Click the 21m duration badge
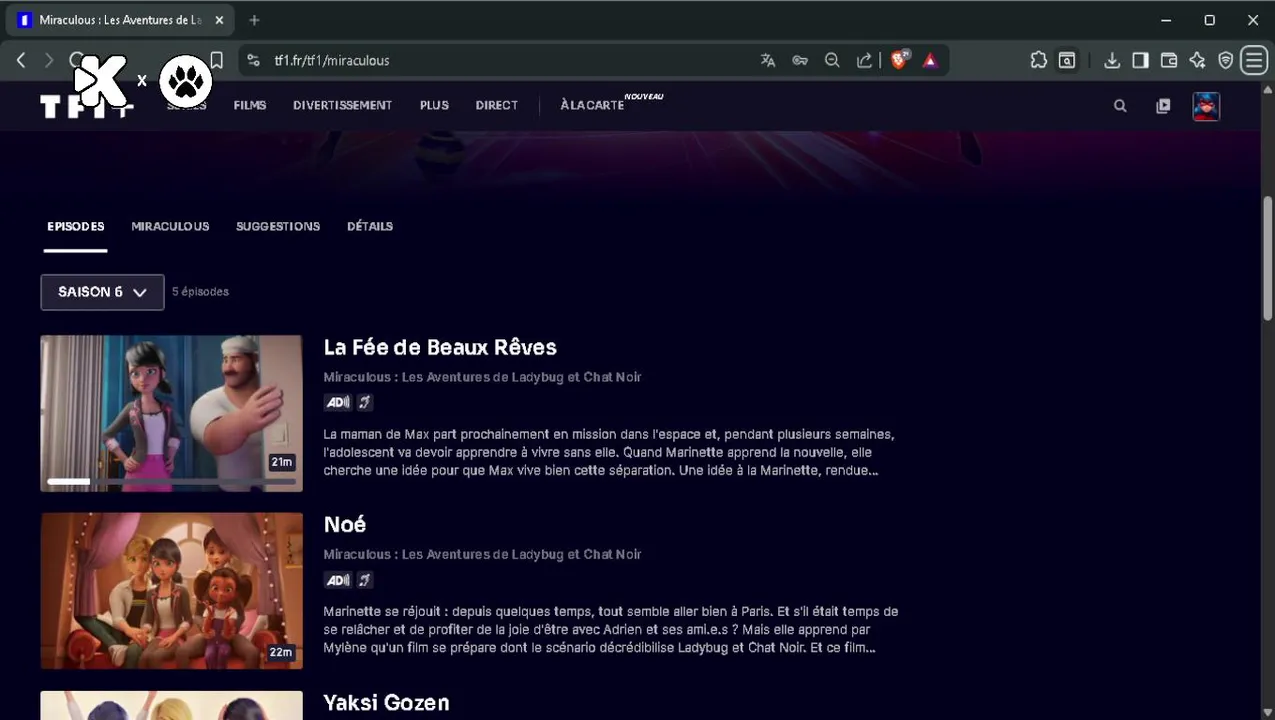This screenshot has height=720, width=1275. pyautogui.click(x=281, y=462)
